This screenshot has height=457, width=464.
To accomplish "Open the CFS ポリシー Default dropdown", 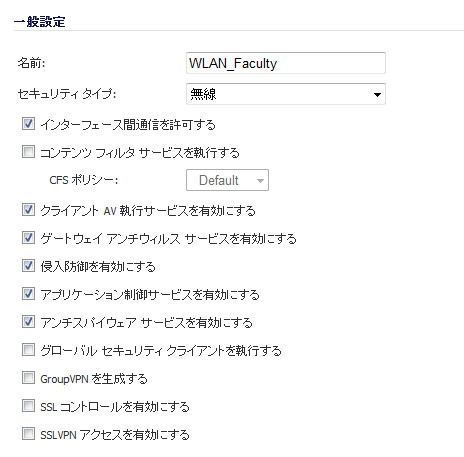I will [x=227, y=180].
